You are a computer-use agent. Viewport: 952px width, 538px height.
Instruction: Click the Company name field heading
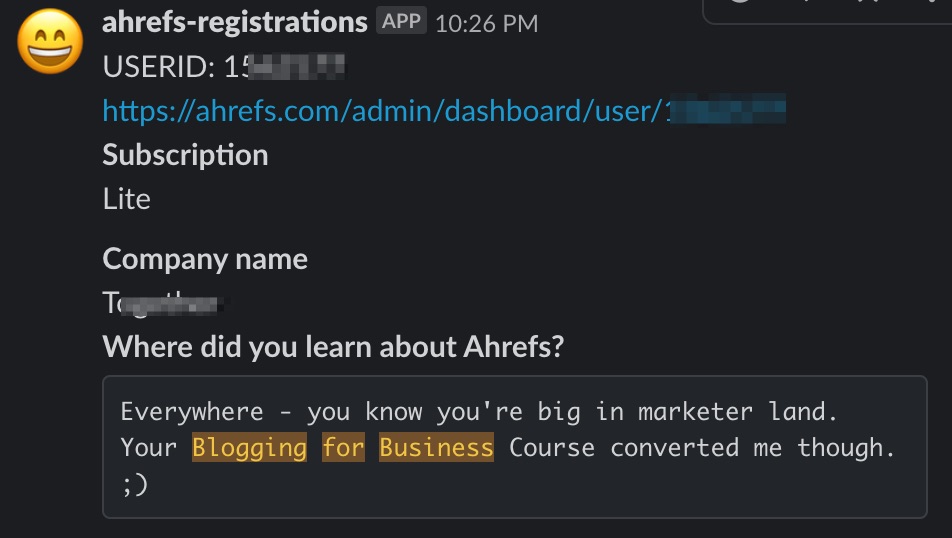[x=205, y=259]
